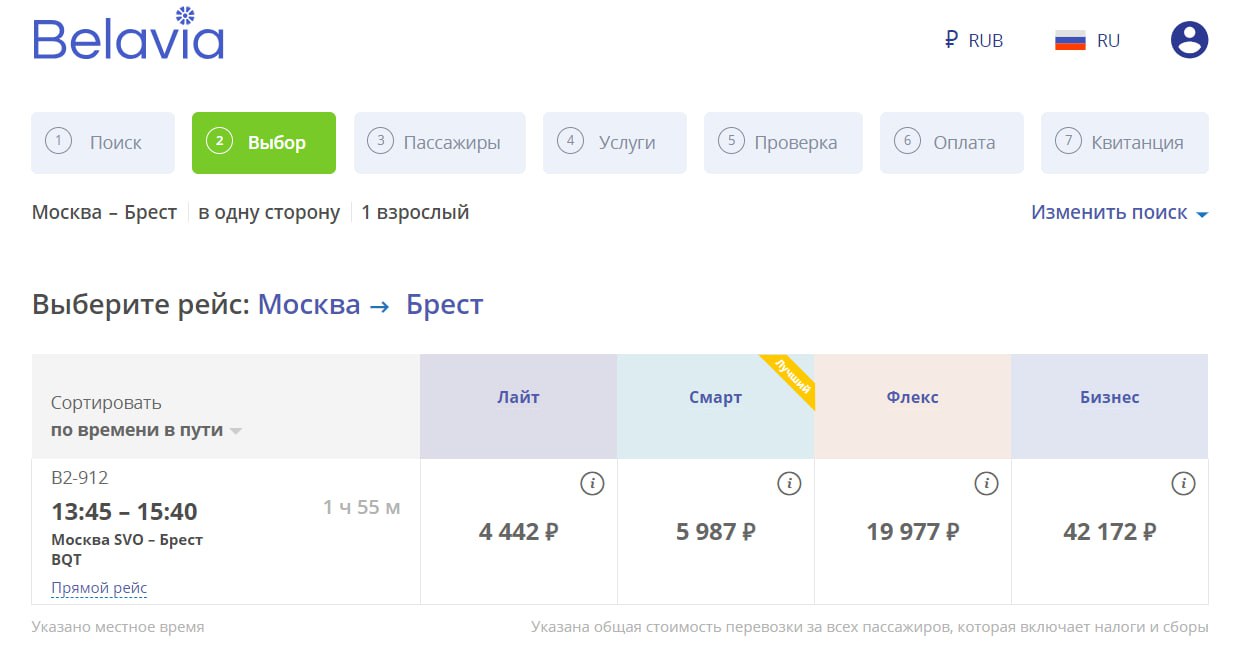Pick Бизнес fare for 42 172 ₽
This screenshot has height=653, width=1243.
tap(1109, 532)
